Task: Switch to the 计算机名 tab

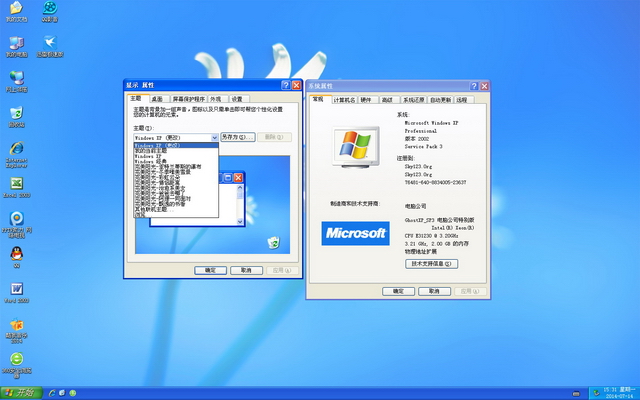Action: tap(344, 100)
